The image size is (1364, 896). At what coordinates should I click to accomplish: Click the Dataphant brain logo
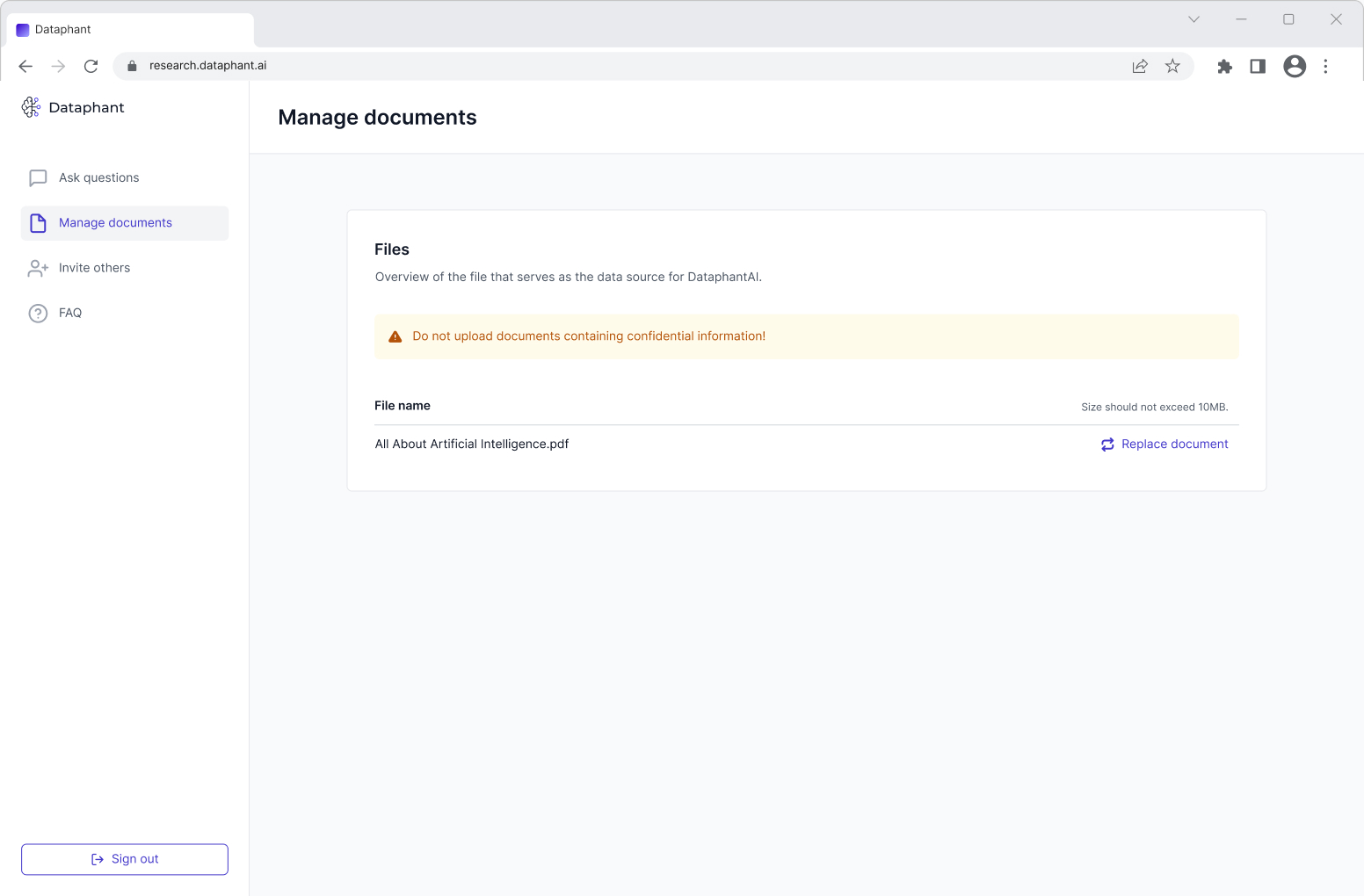pyautogui.click(x=32, y=106)
